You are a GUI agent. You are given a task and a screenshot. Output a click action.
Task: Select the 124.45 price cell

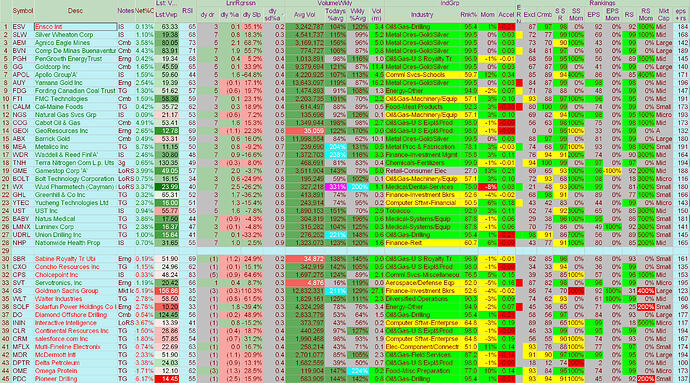coord(167,315)
